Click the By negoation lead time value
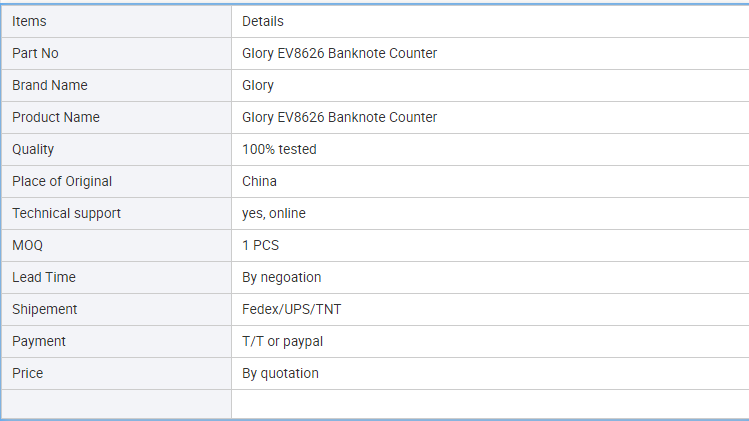749x421 pixels. coord(281,278)
